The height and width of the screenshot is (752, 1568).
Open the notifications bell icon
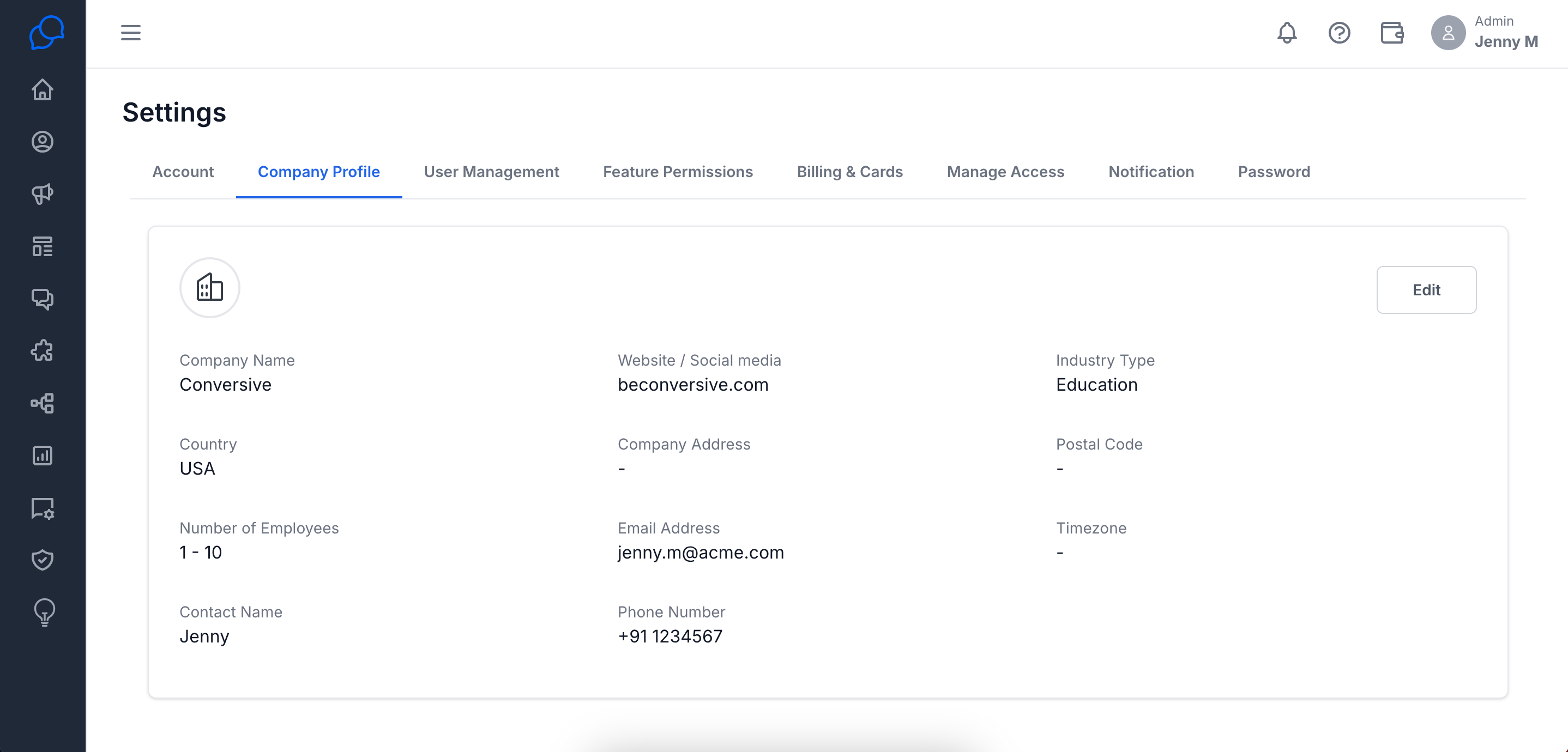click(x=1287, y=33)
